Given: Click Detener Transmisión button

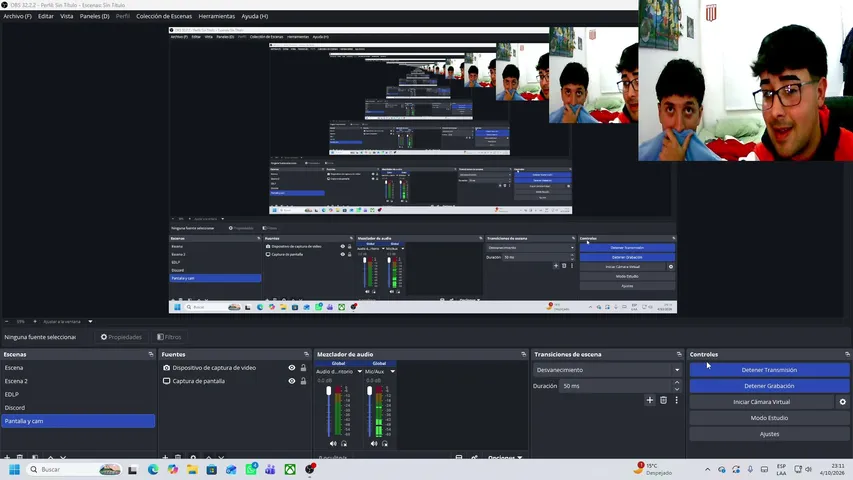Looking at the screenshot, I should [769, 370].
